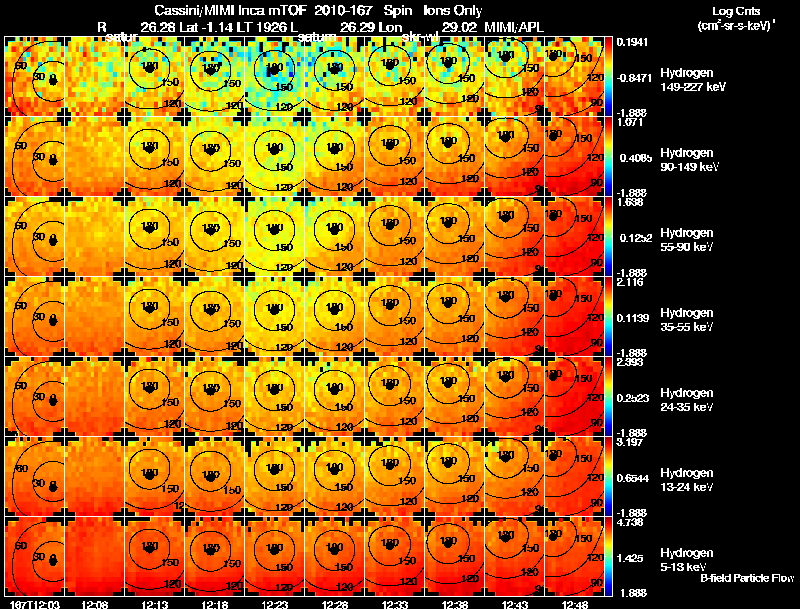The height and width of the screenshot is (609, 800).
Task: Click the "Ions Only" header text
Action: 453,11
